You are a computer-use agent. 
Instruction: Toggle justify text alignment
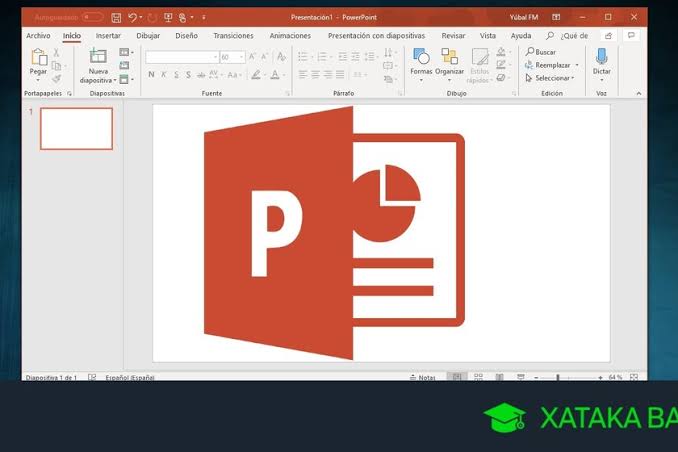click(x=340, y=75)
